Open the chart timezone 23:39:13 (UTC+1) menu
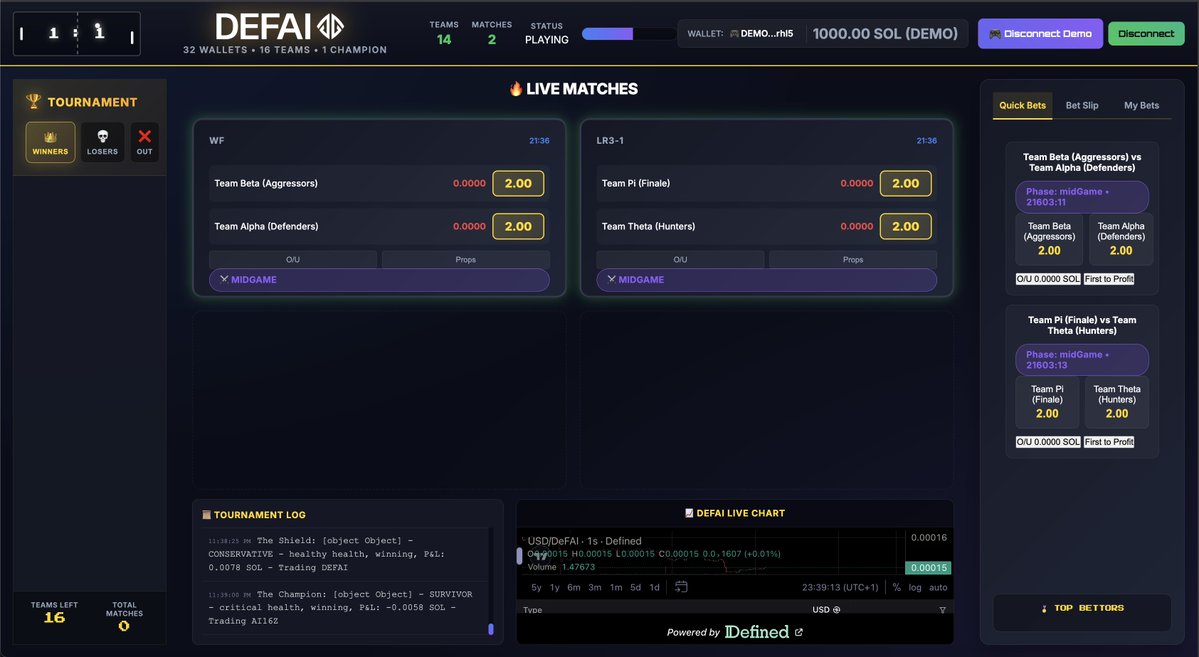 pos(840,587)
